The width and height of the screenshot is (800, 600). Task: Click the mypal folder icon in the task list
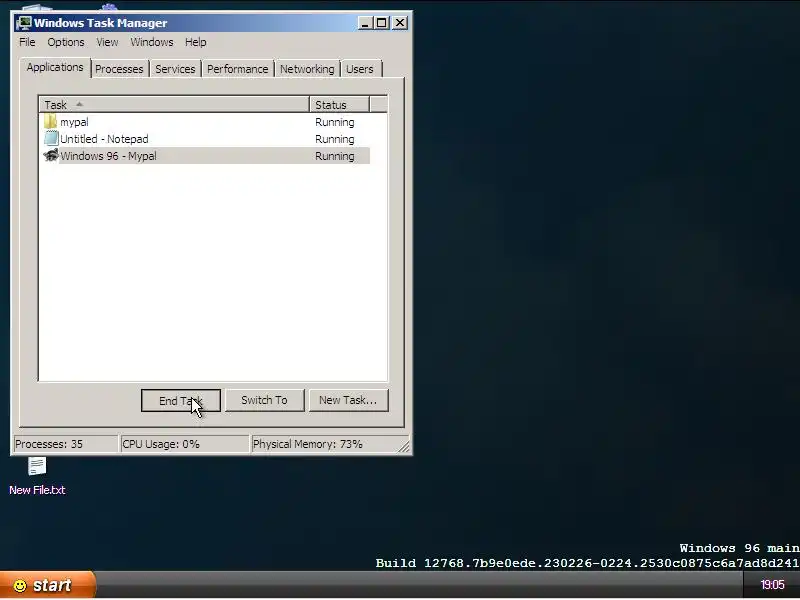pyautogui.click(x=50, y=121)
